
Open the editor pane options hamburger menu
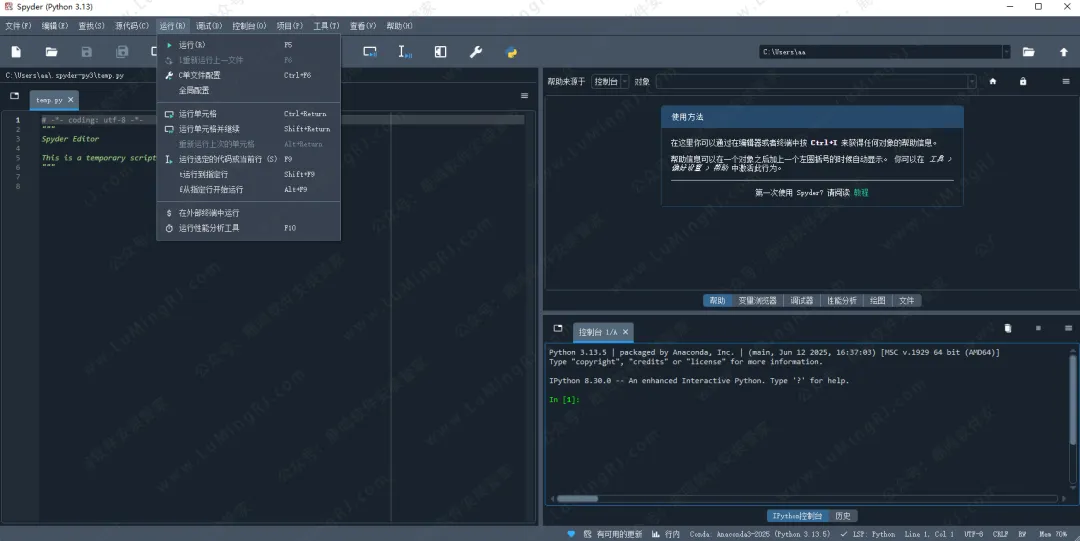pos(524,96)
